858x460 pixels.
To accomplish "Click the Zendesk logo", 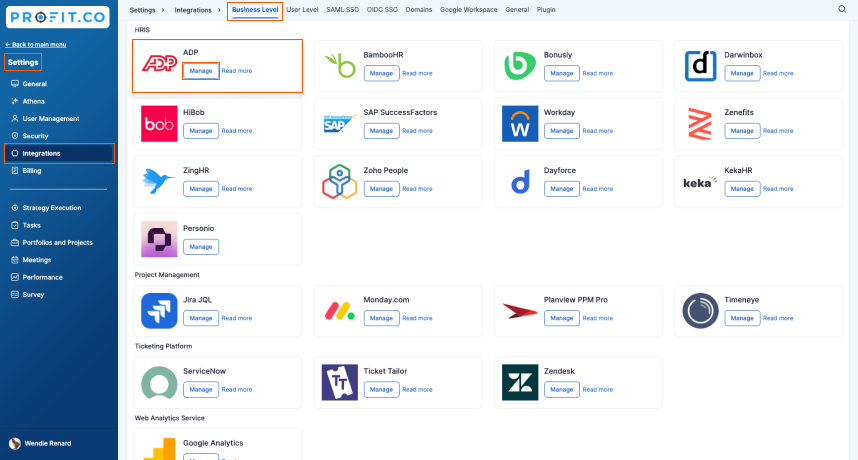I will [520, 382].
